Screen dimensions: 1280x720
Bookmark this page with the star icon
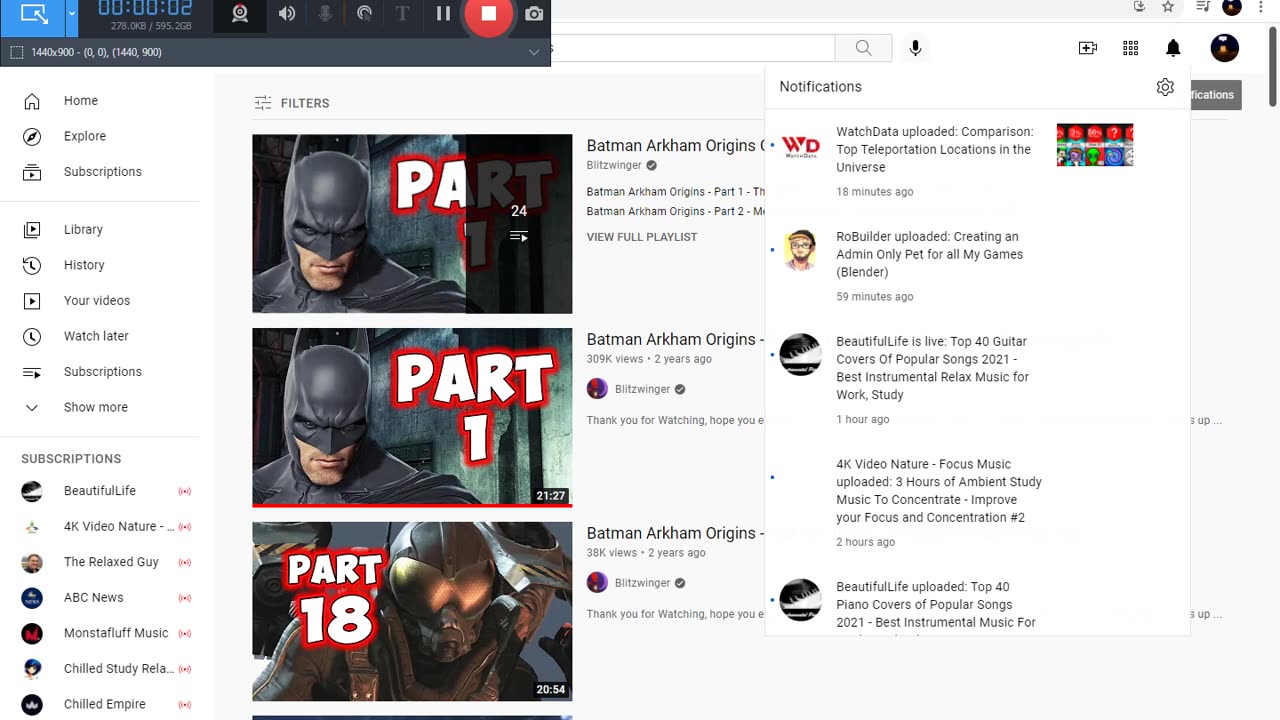tap(1168, 7)
